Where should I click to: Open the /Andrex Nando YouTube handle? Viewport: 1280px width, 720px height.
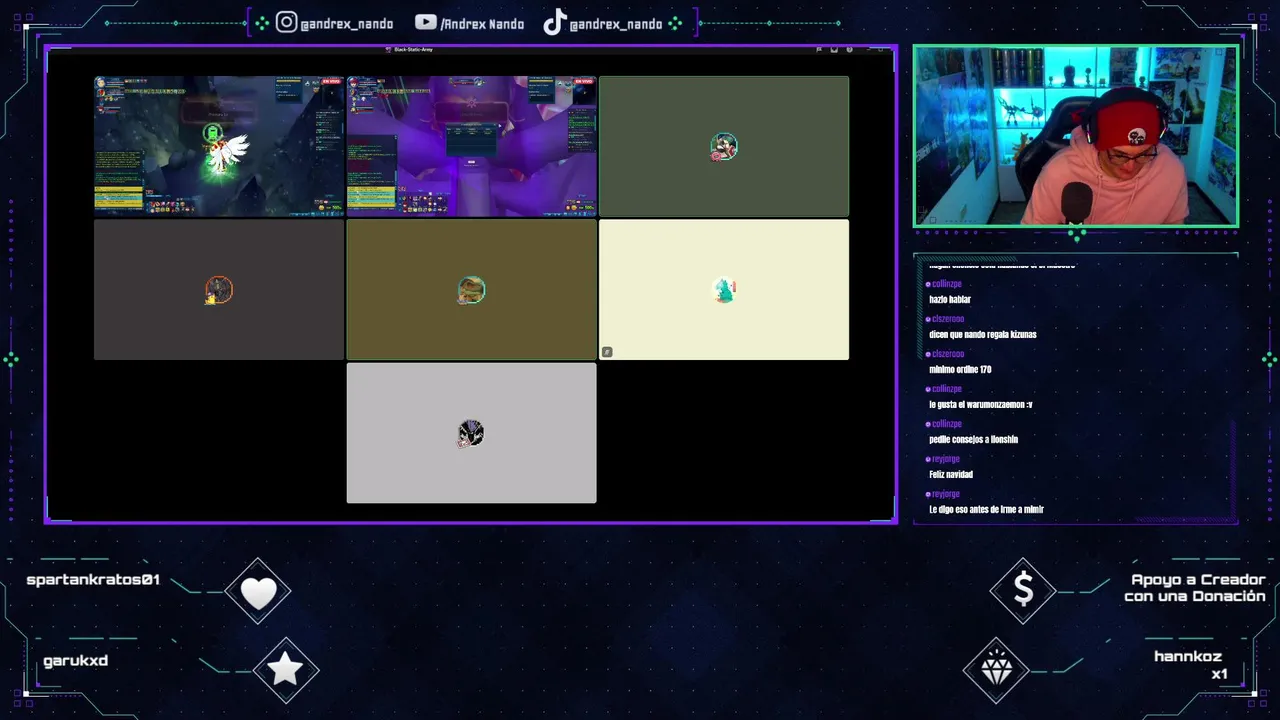point(482,24)
